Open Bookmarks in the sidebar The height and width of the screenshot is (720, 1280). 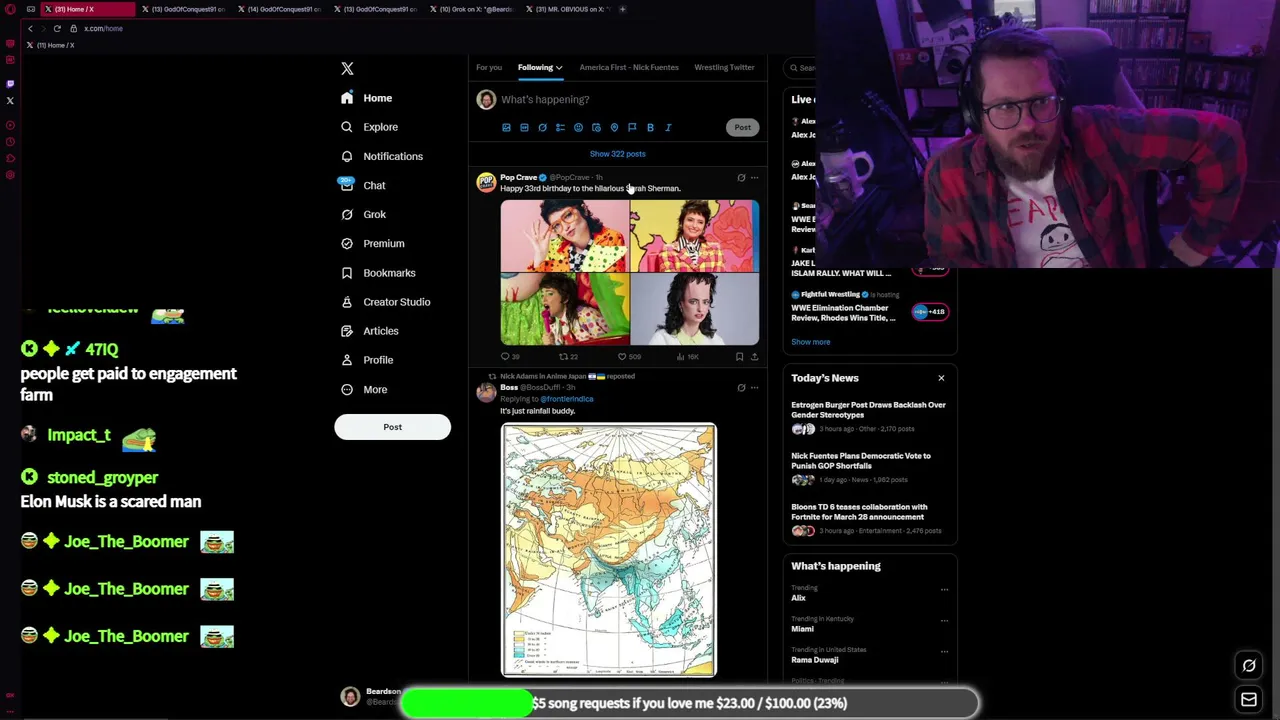(377, 273)
